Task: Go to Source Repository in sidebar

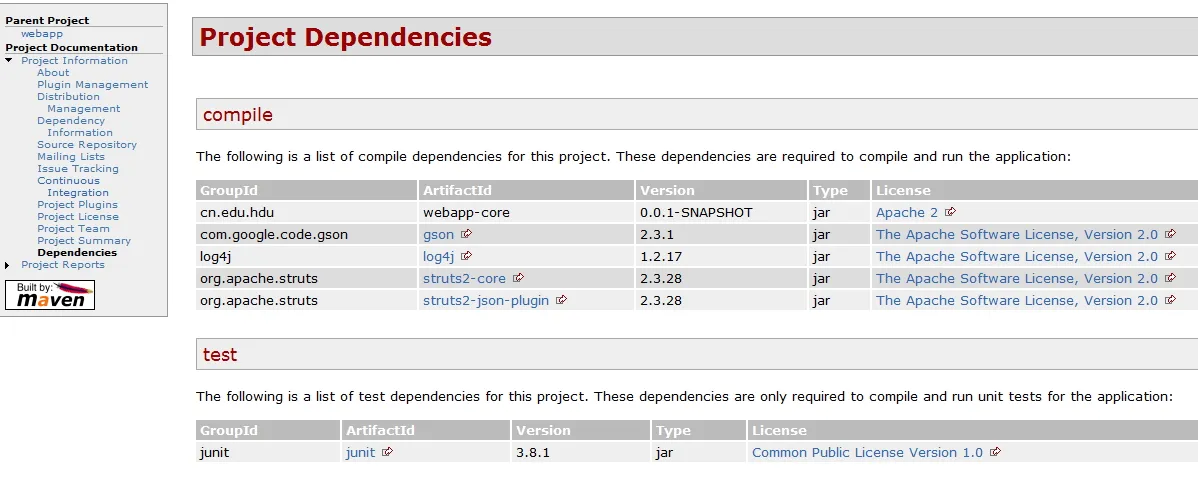Action: 87,145
